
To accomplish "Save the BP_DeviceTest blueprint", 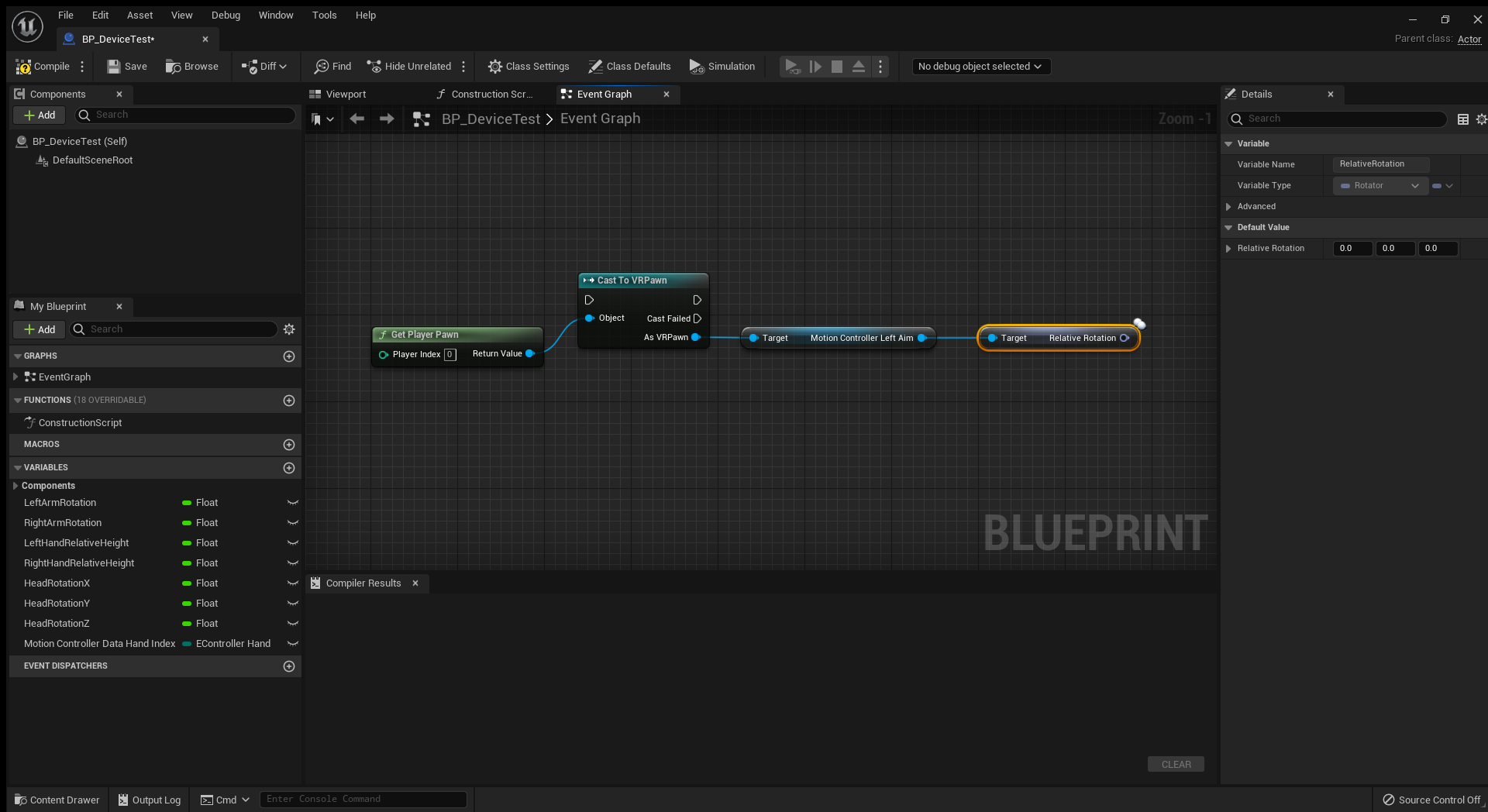I will click(126, 67).
